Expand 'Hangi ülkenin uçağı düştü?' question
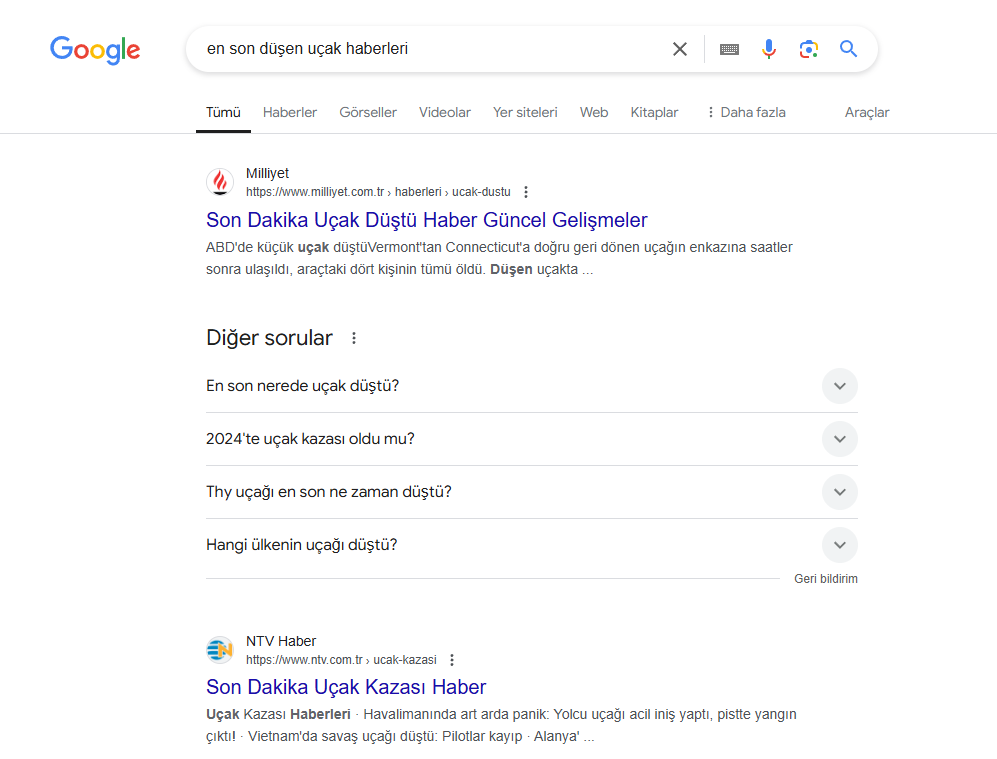997x759 pixels. (x=532, y=545)
